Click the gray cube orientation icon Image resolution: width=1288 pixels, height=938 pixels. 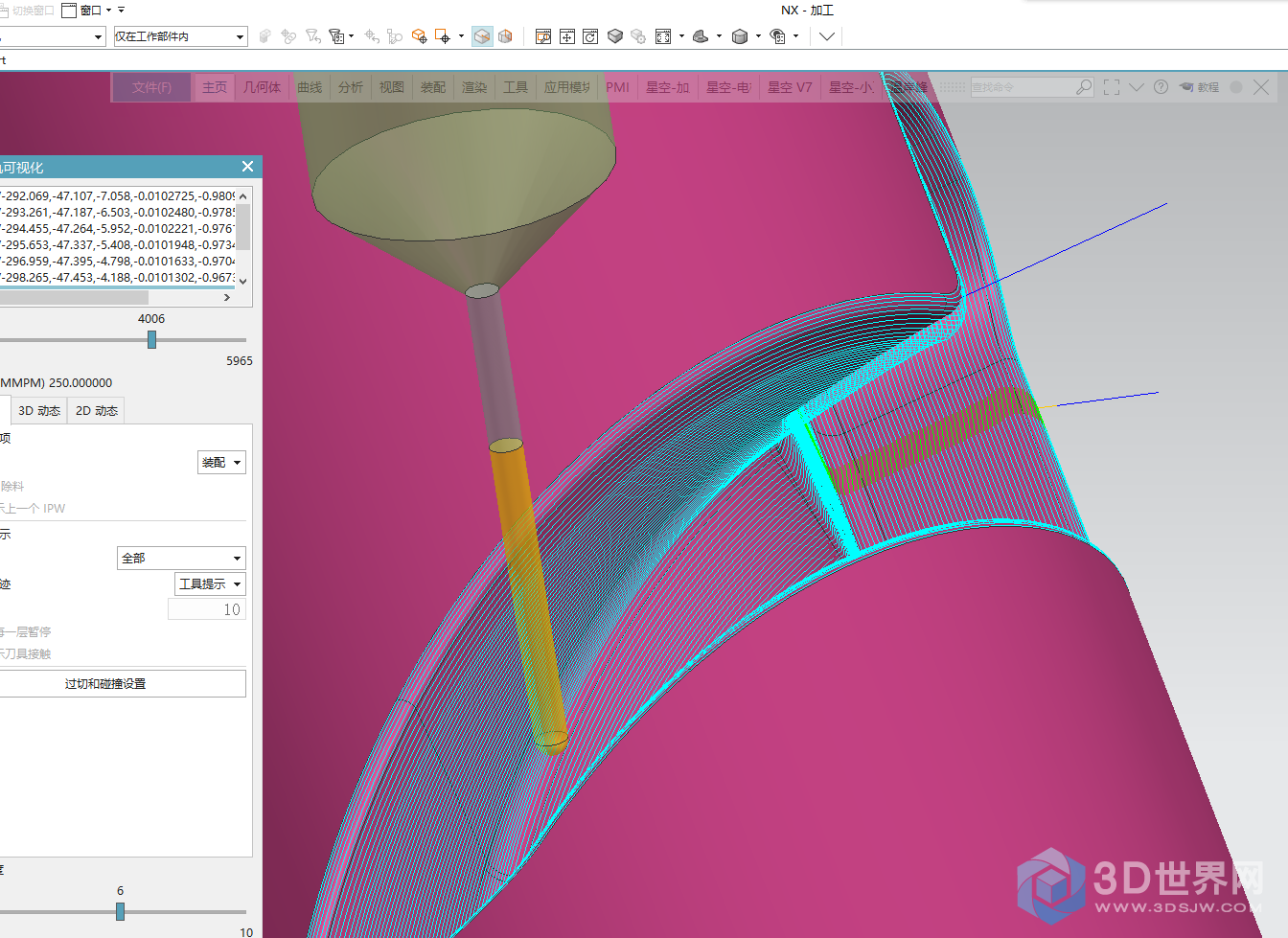(x=739, y=36)
